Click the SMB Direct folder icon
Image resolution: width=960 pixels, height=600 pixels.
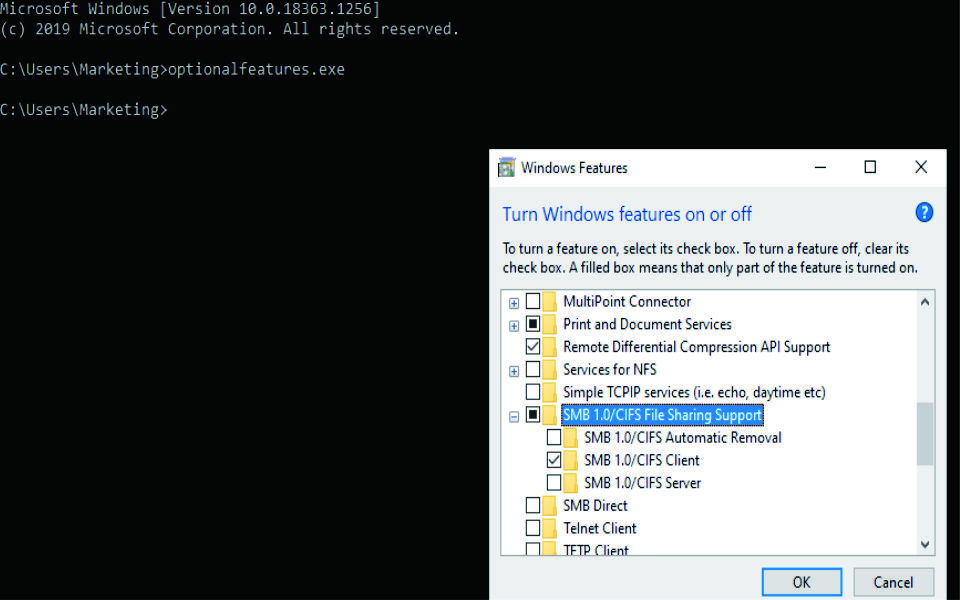(x=550, y=505)
